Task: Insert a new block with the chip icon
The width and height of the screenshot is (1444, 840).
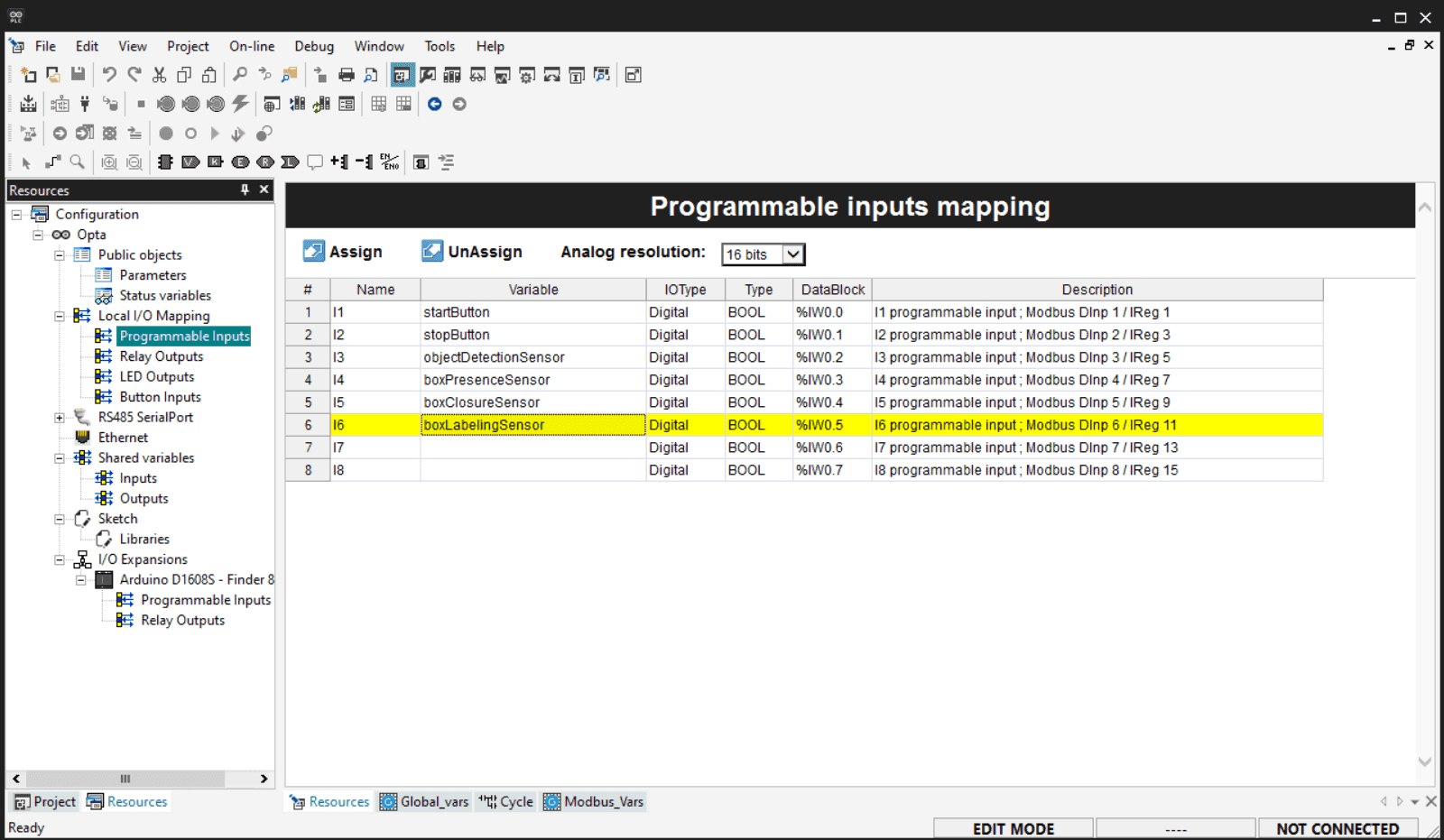Action: click(x=165, y=162)
